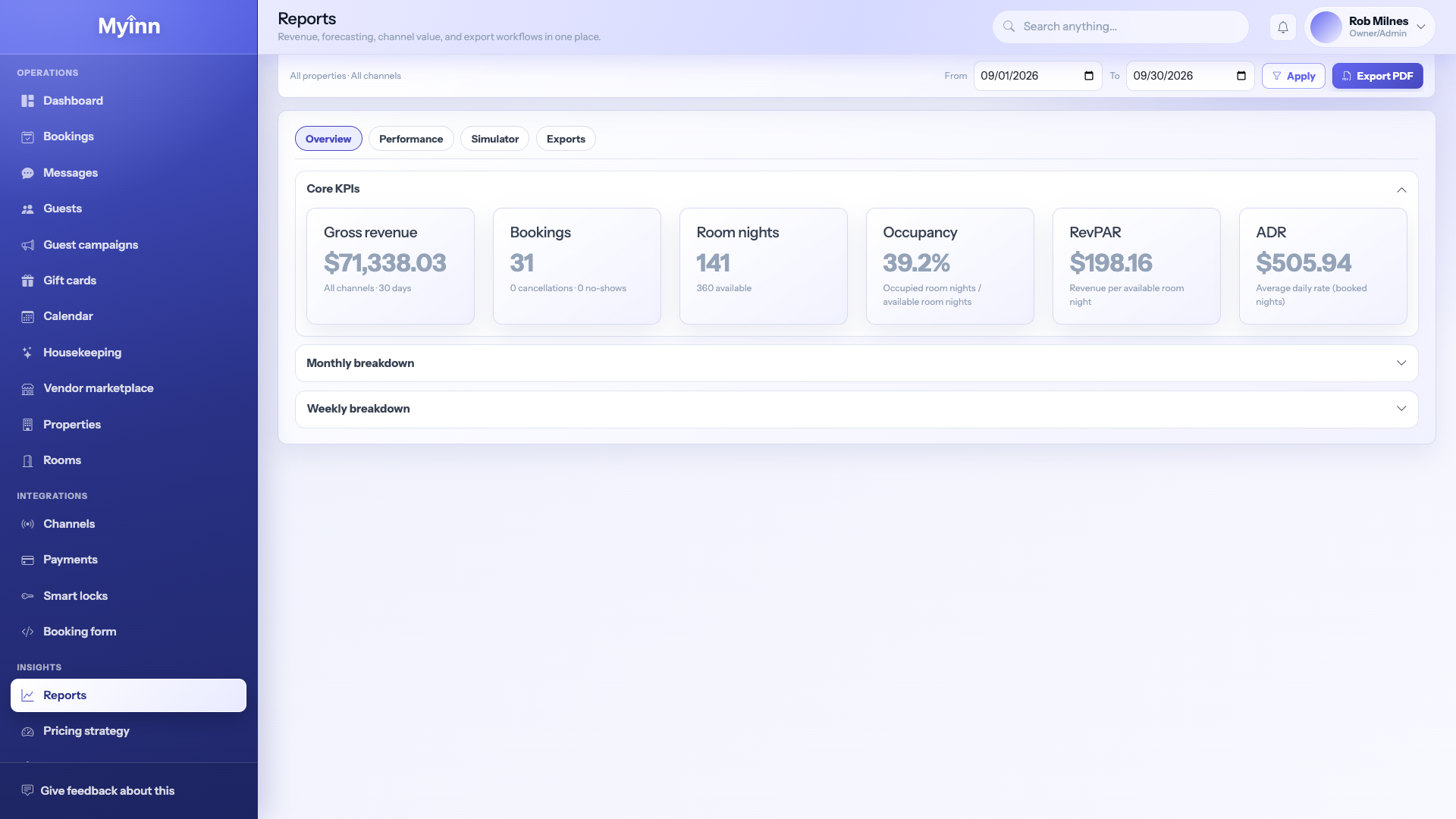The height and width of the screenshot is (819, 1456).
Task: Collapse the Core KPIs section
Action: click(1401, 190)
